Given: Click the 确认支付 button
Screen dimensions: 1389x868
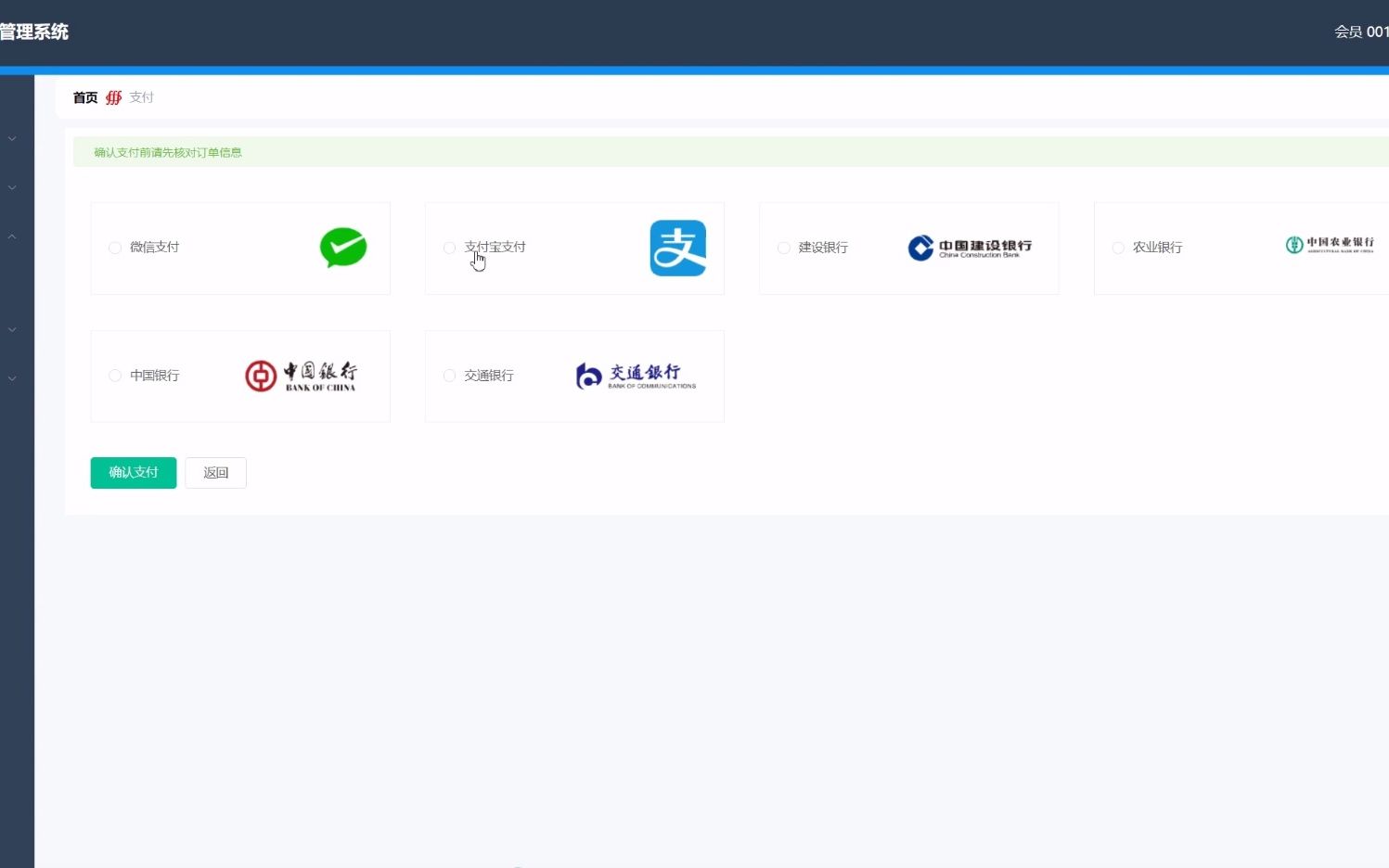Looking at the screenshot, I should tap(134, 473).
